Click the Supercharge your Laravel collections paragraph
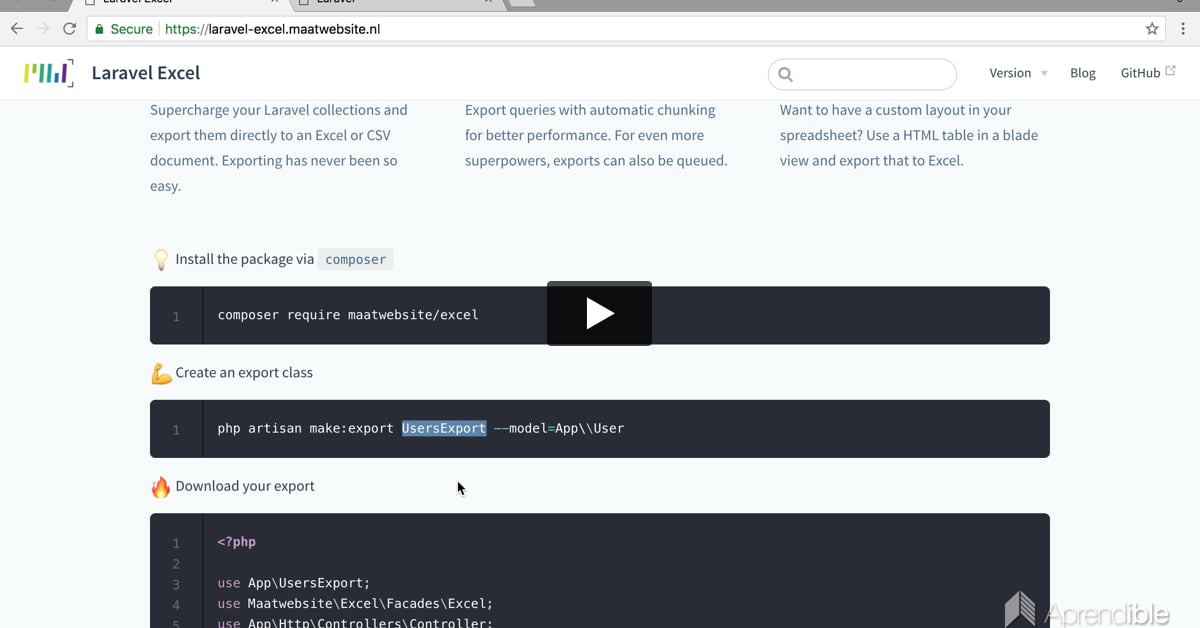The width and height of the screenshot is (1200, 628). [279, 148]
